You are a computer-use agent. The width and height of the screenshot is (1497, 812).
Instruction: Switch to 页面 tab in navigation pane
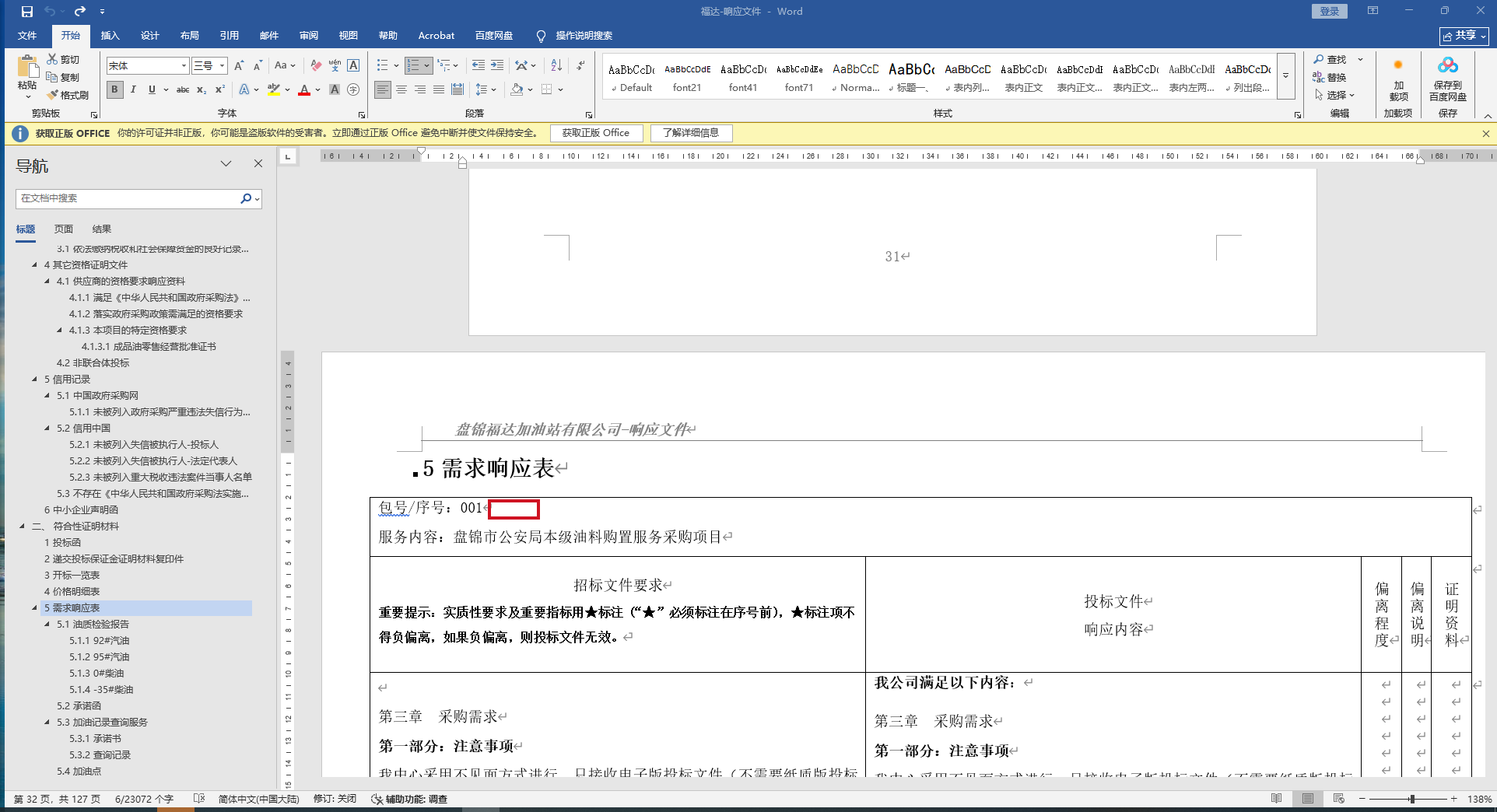pos(64,229)
